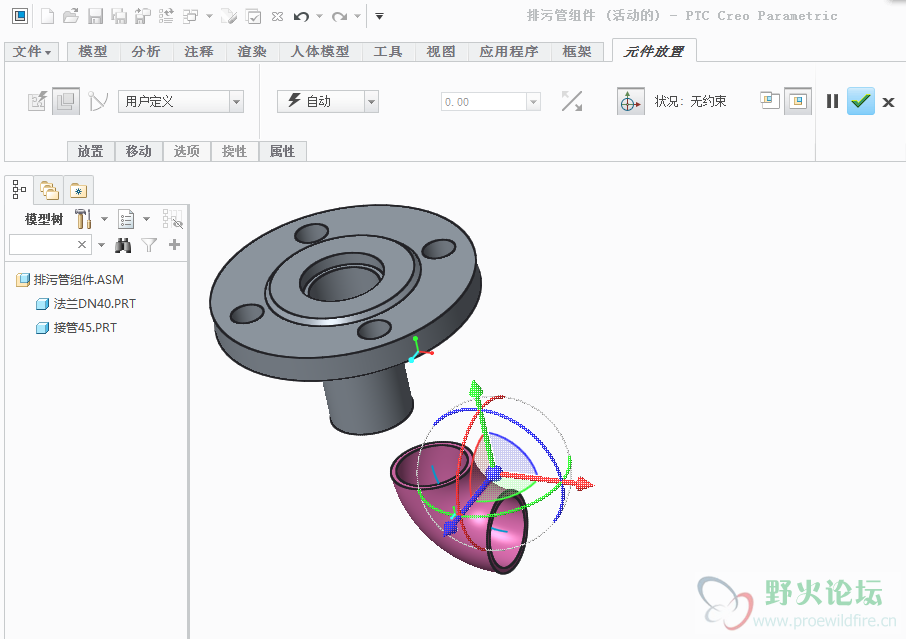
Task: Close the current window with the Close icon
Action: (277, 16)
